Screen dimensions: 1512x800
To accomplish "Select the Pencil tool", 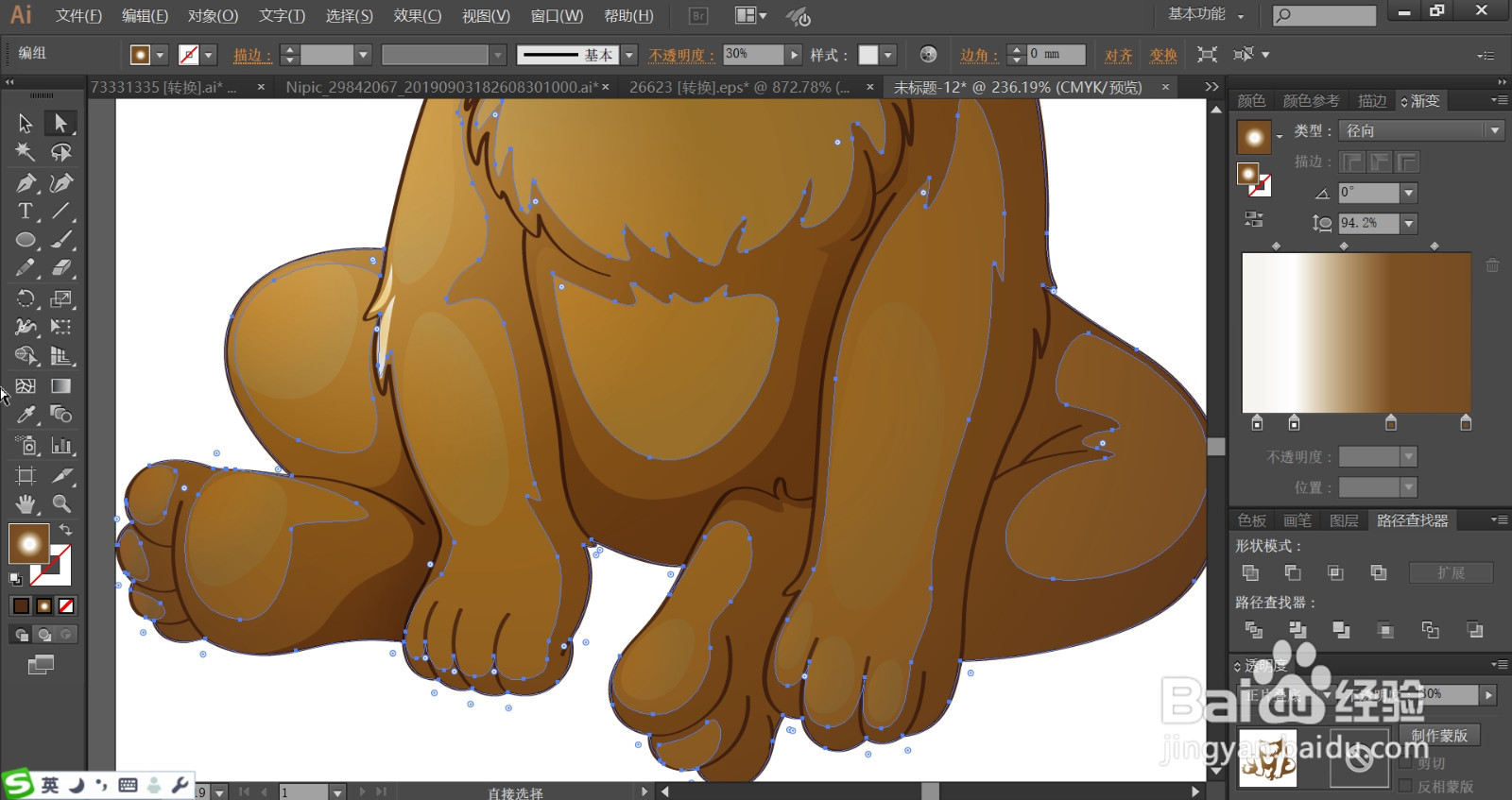I will 26,268.
